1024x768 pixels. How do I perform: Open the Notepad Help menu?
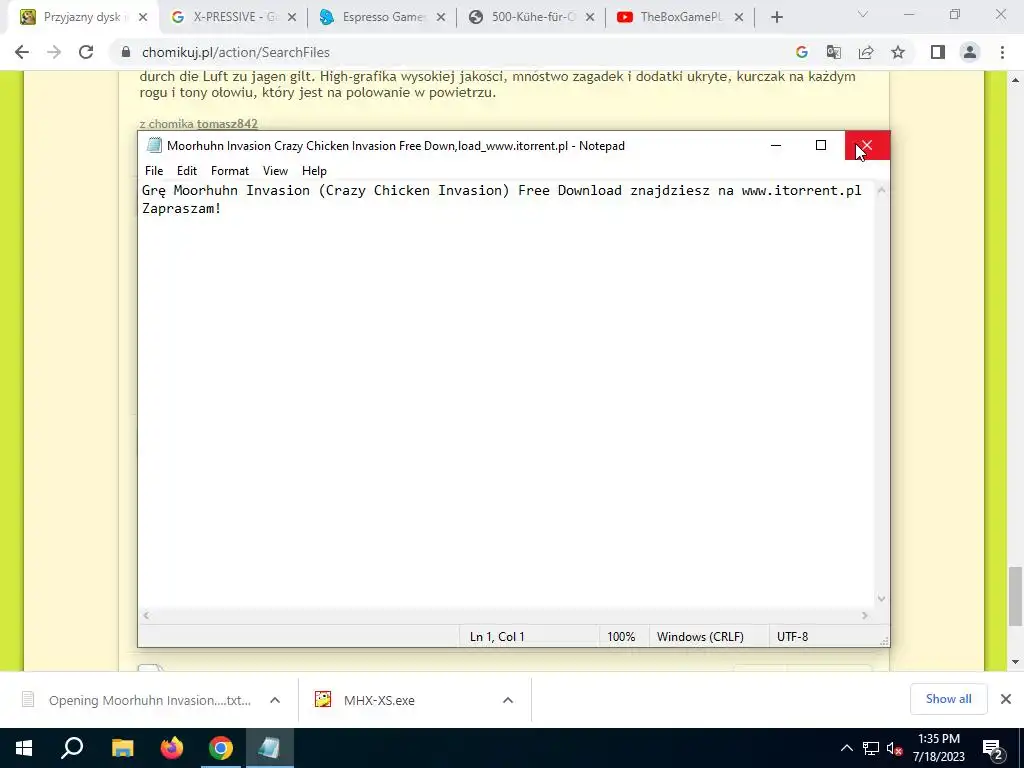(x=314, y=170)
